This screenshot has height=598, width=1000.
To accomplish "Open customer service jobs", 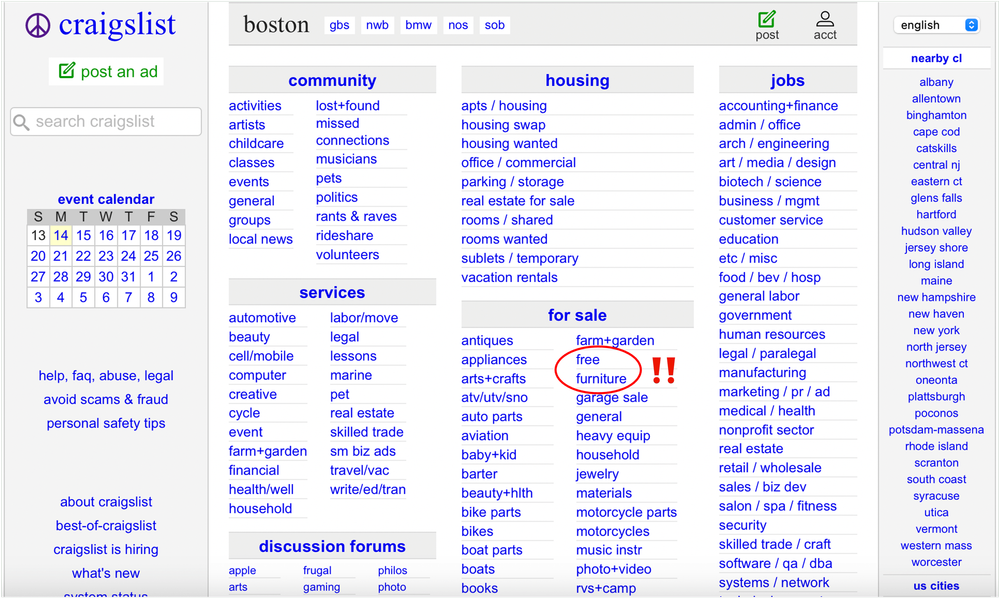I will click(x=770, y=220).
